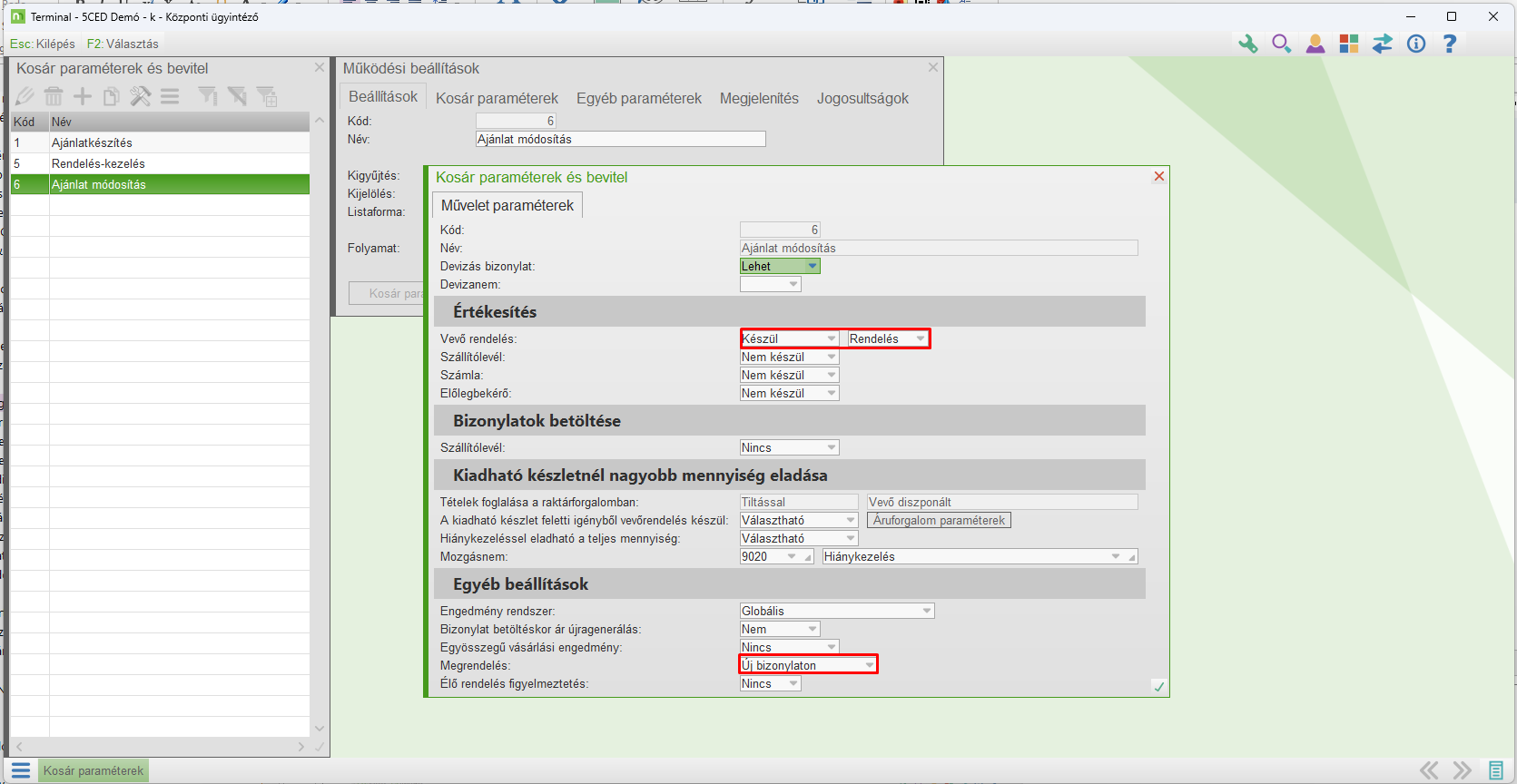Open the Engedmény rendszer Globális dropdown

coord(926,611)
